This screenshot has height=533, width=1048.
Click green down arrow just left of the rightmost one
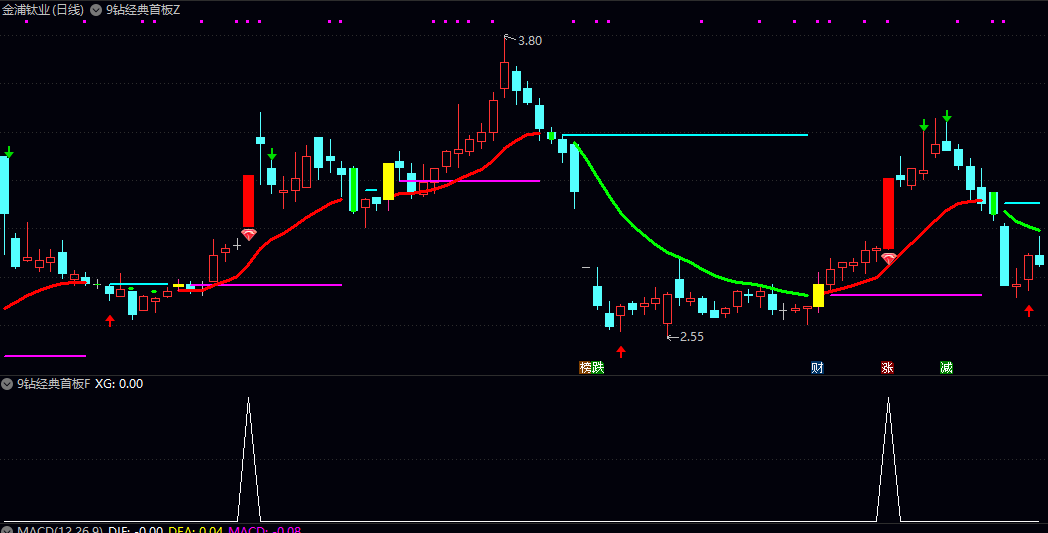tap(924, 125)
